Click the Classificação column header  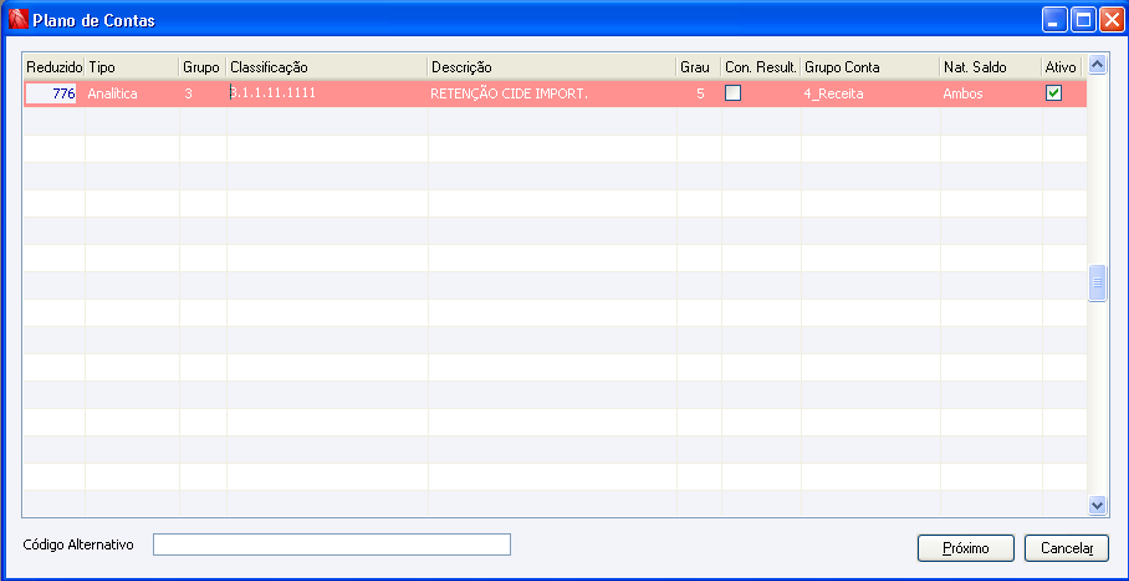(327, 67)
